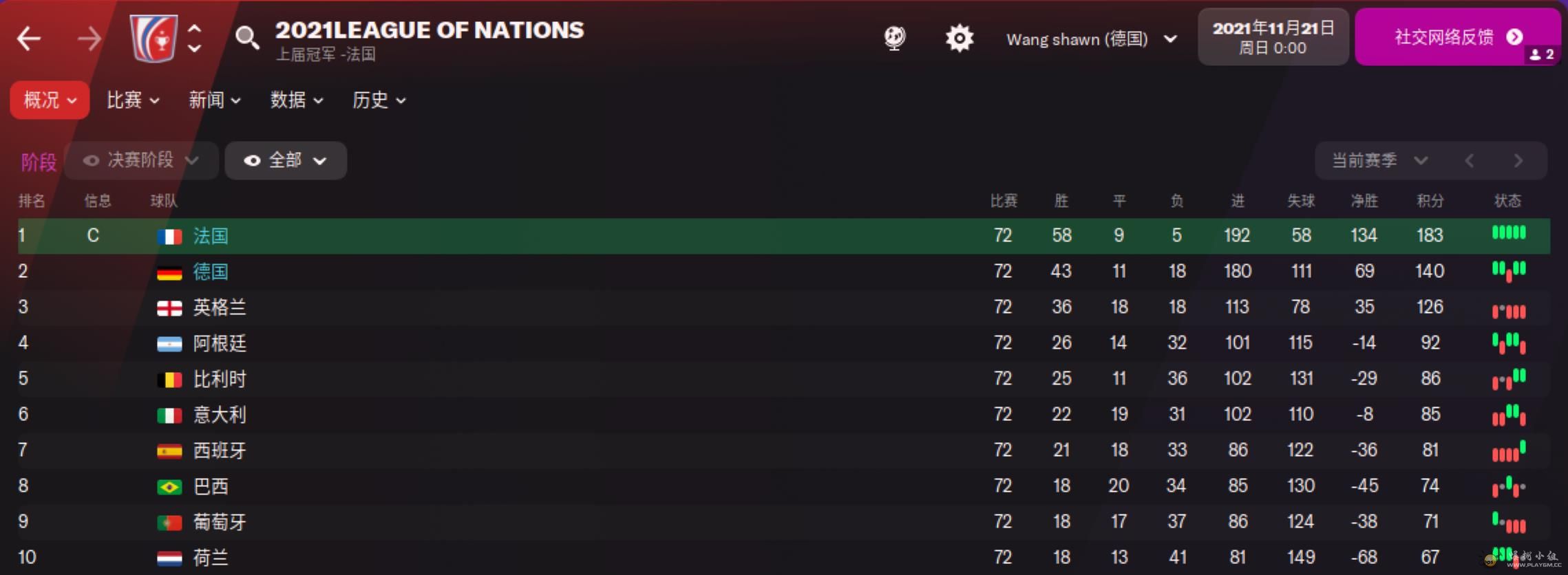
Task: Open the 历史 menu tab
Action: (379, 100)
